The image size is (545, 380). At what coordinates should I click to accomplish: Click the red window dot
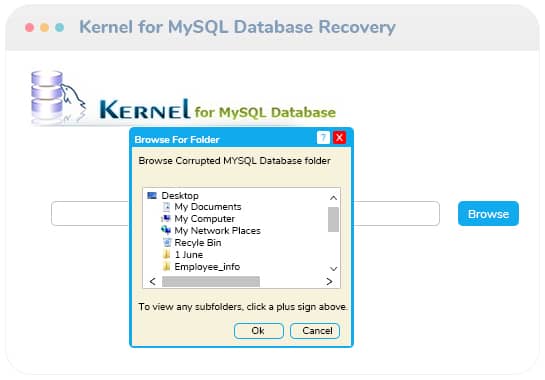click(x=30, y=27)
